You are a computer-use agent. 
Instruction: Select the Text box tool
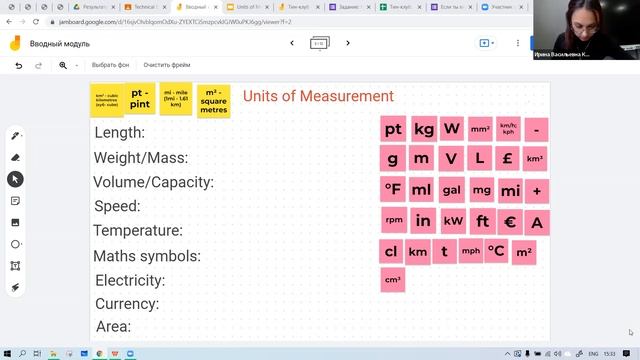[15, 266]
